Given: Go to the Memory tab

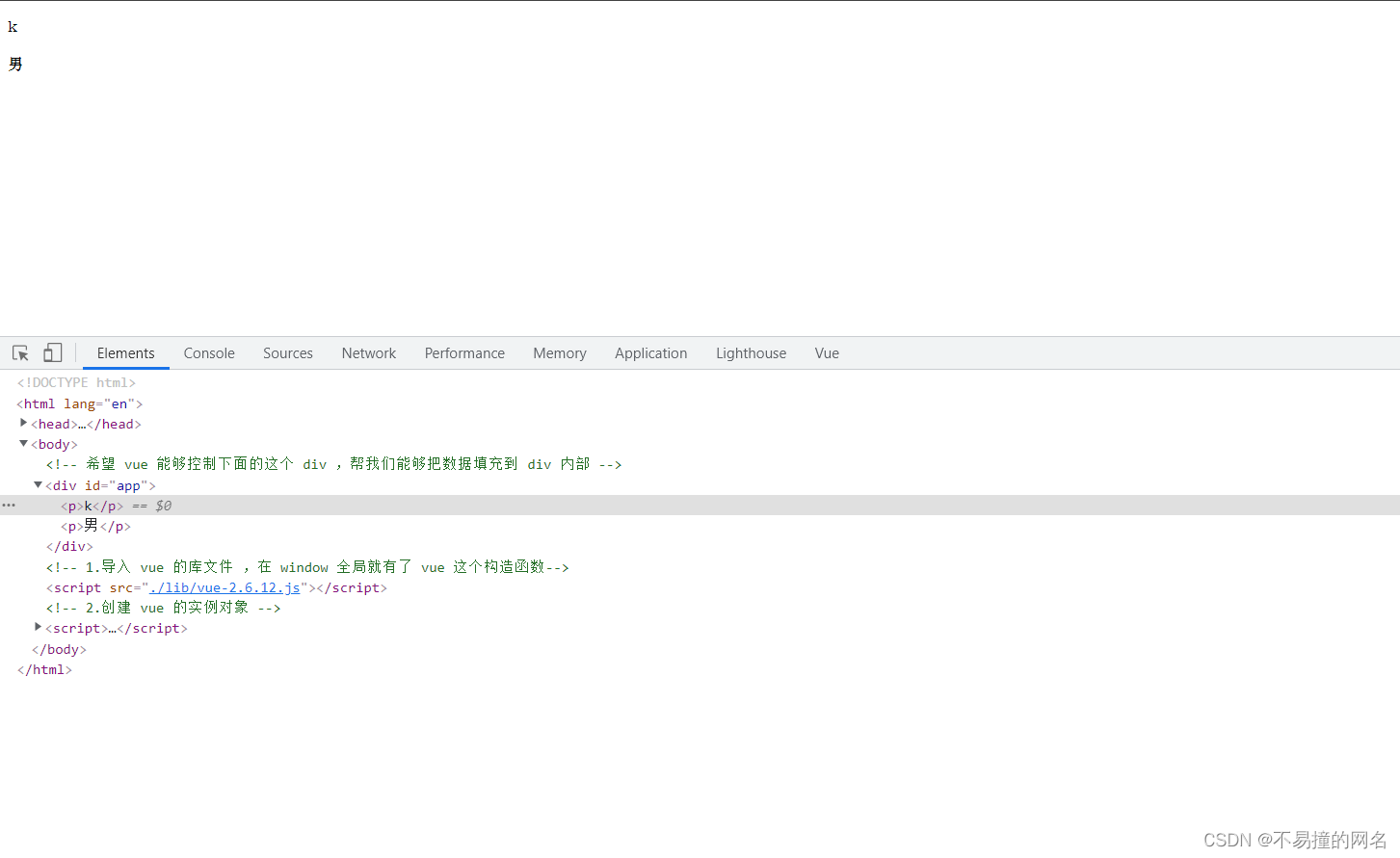Looking at the screenshot, I should (x=560, y=353).
